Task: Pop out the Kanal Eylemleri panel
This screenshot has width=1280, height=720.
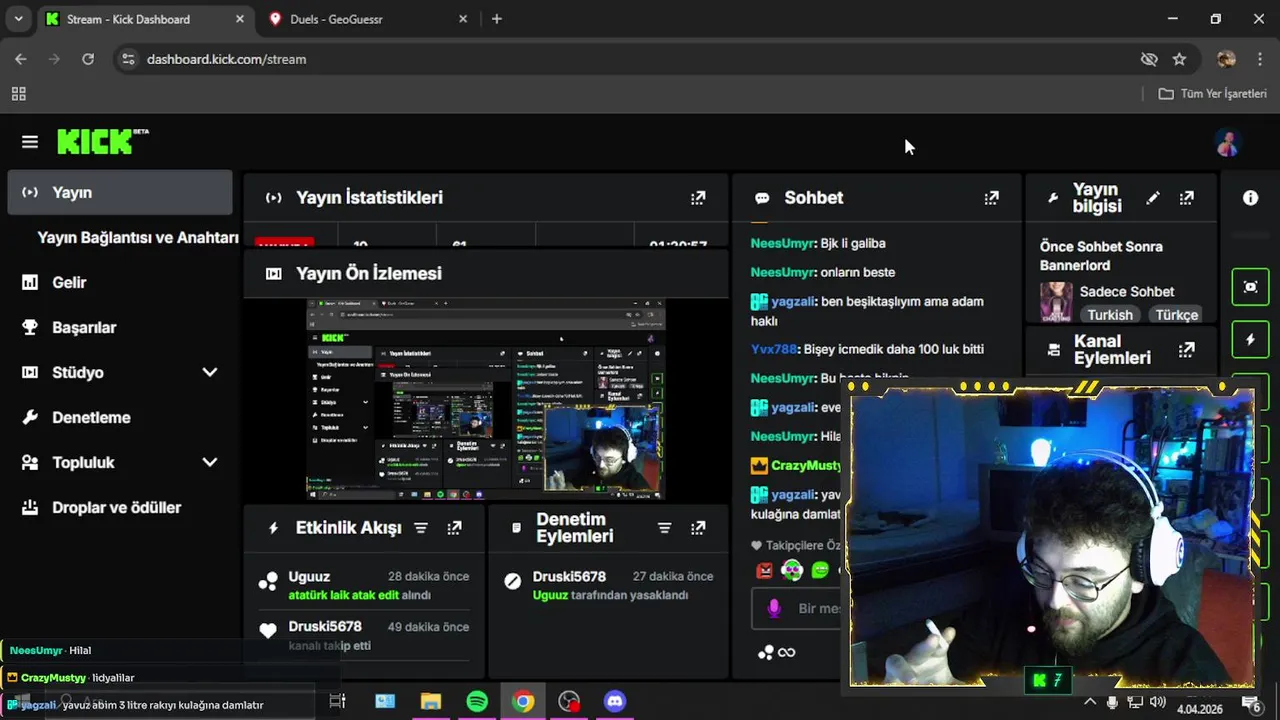Action: pyautogui.click(x=1186, y=350)
